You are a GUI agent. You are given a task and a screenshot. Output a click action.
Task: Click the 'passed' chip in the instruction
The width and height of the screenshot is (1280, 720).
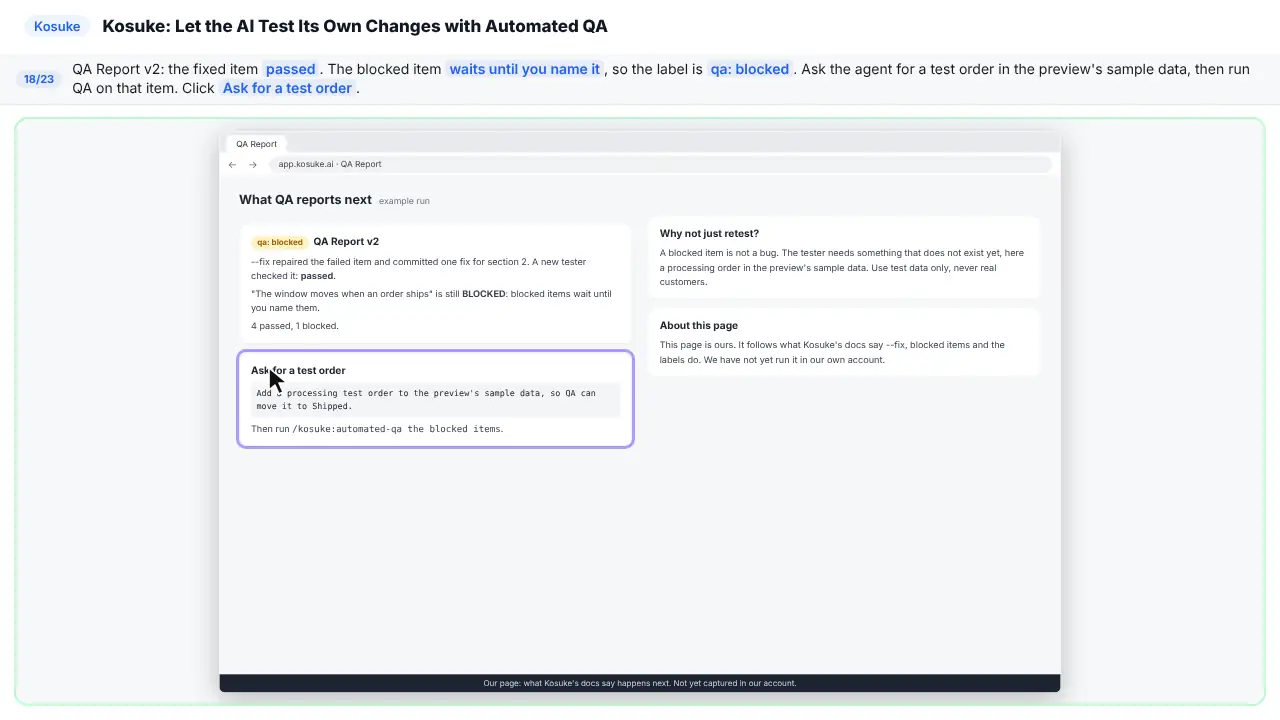[x=291, y=69]
